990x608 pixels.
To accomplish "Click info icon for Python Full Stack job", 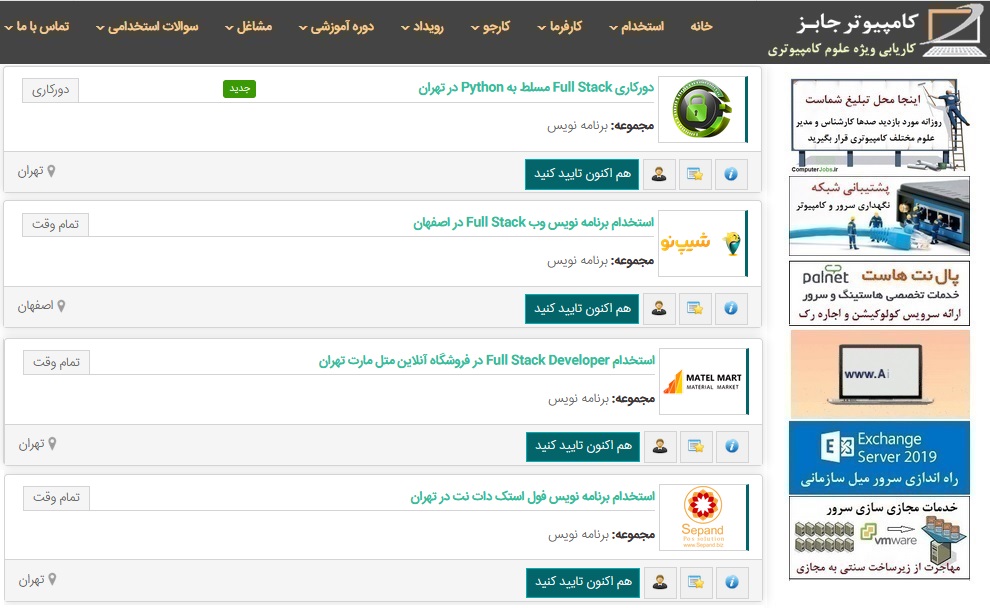I will [x=731, y=174].
